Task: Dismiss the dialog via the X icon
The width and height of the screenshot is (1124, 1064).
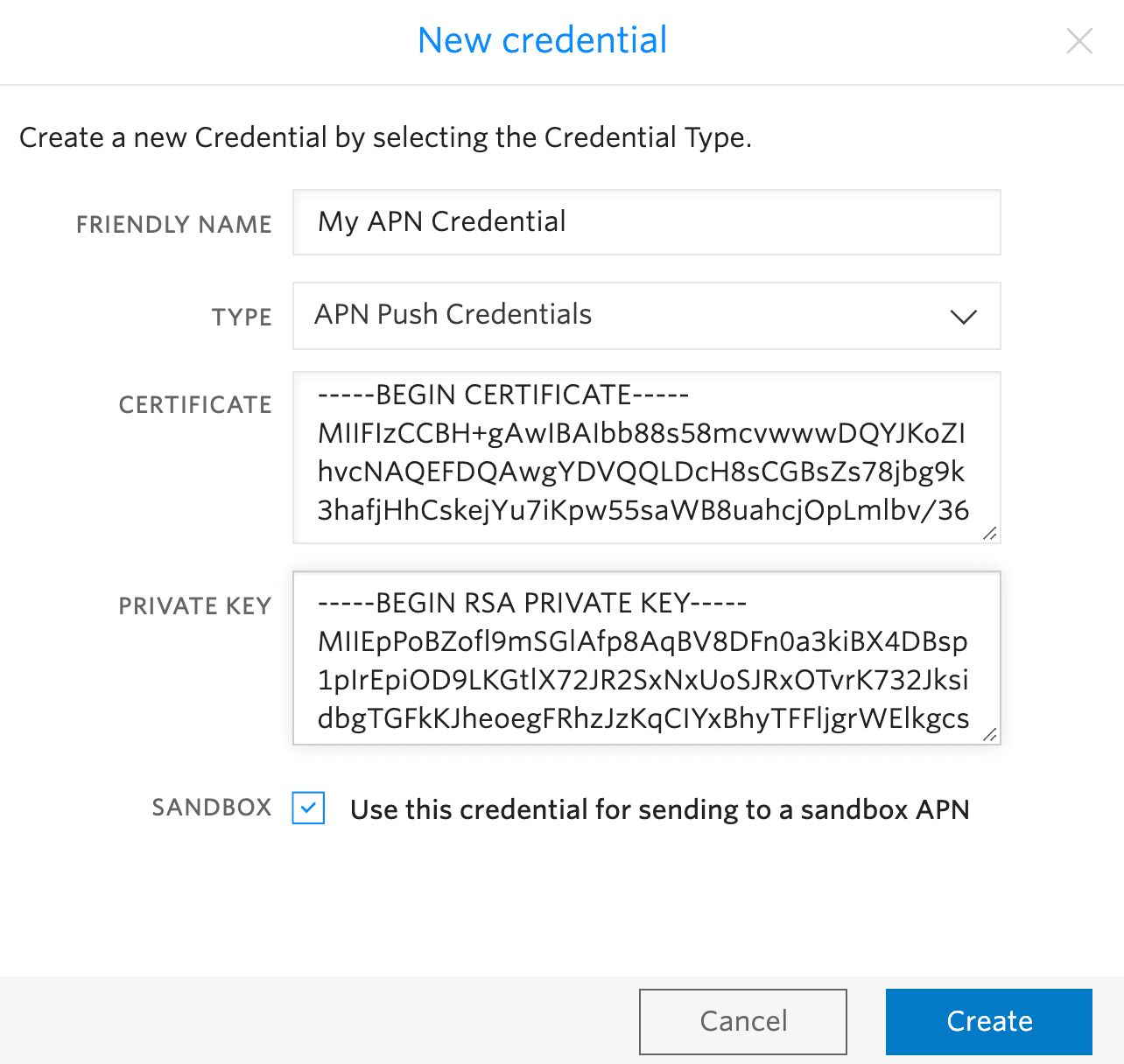Action: point(1079,40)
